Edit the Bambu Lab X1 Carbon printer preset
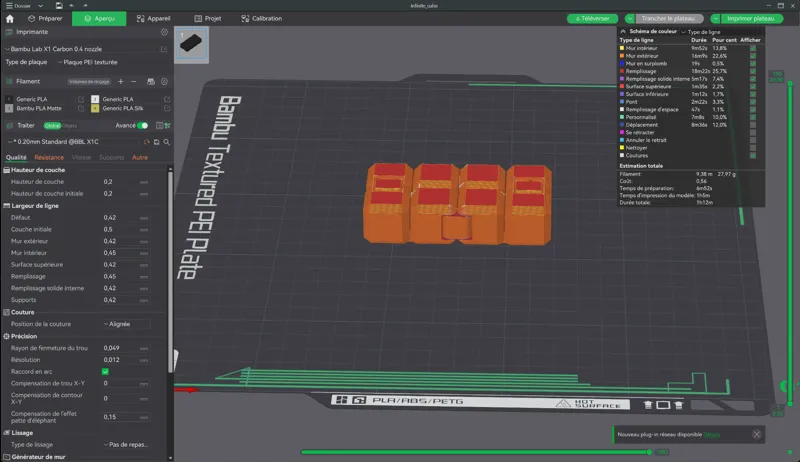This screenshot has height=462, width=800. click(164, 49)
